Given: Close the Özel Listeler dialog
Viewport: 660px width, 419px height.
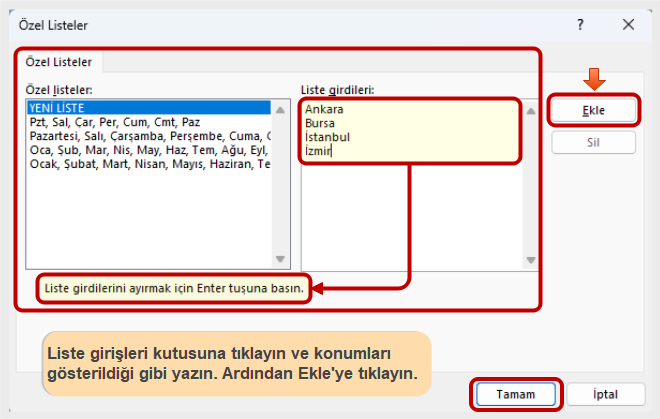Looking at the screenshot, I should point(628,24).
